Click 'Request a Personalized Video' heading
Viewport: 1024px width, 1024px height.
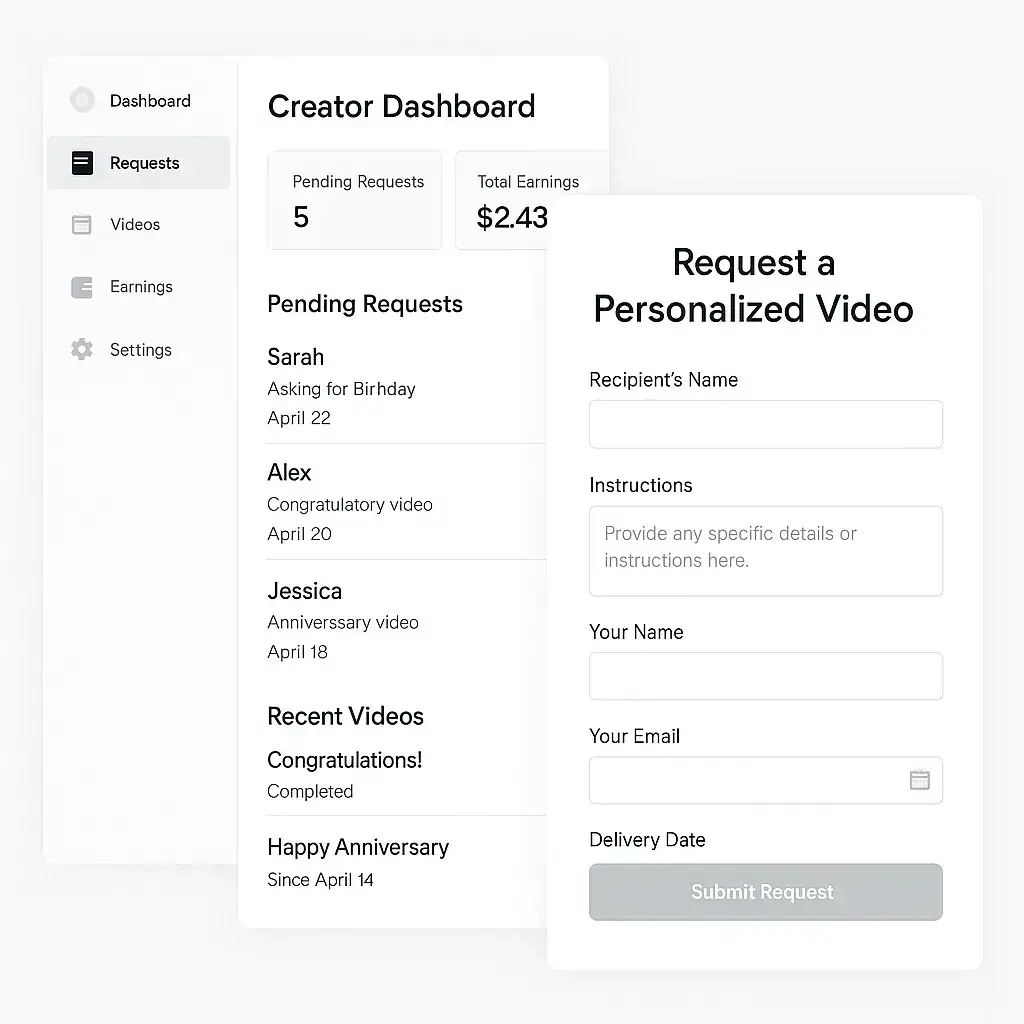click(x=754, y=285)
